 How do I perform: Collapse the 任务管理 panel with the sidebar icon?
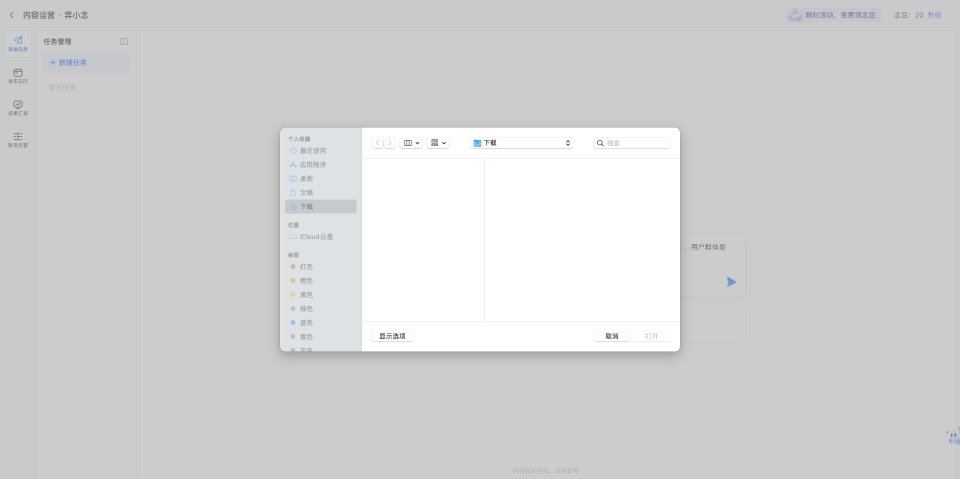tap(124, 42)
